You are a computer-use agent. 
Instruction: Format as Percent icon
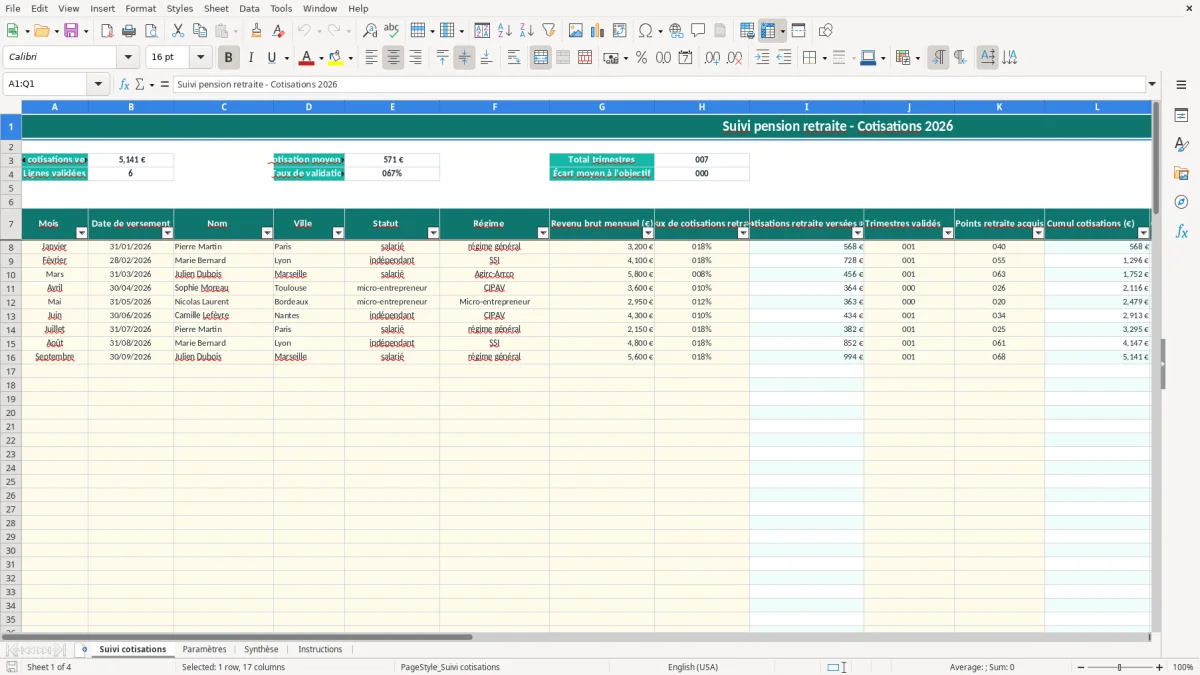tap(642, 58)
